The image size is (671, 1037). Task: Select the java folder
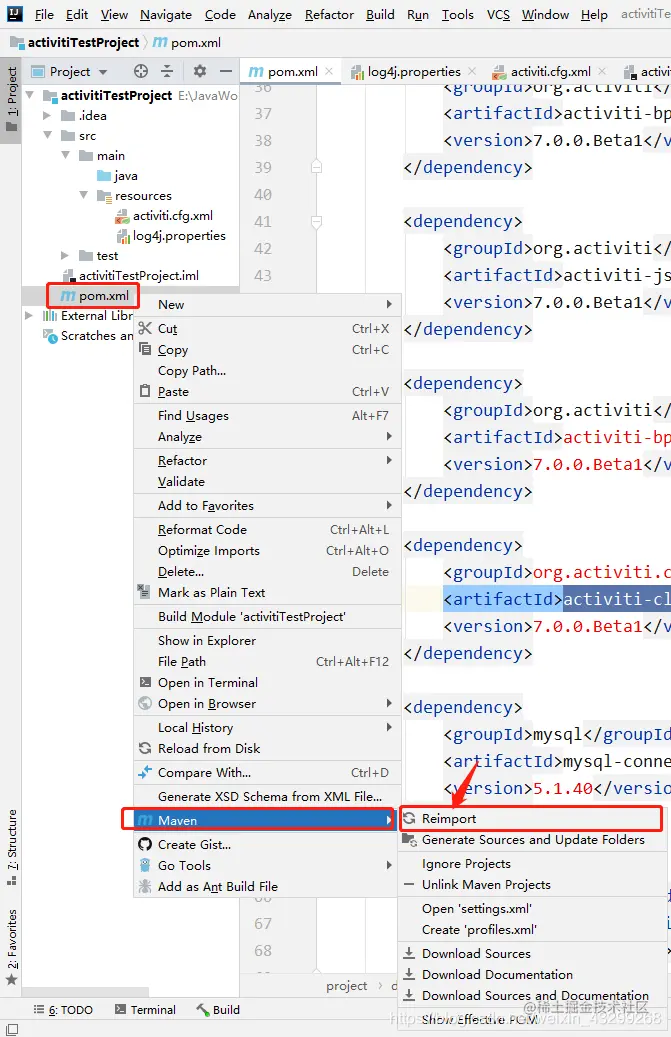point(125,175)
